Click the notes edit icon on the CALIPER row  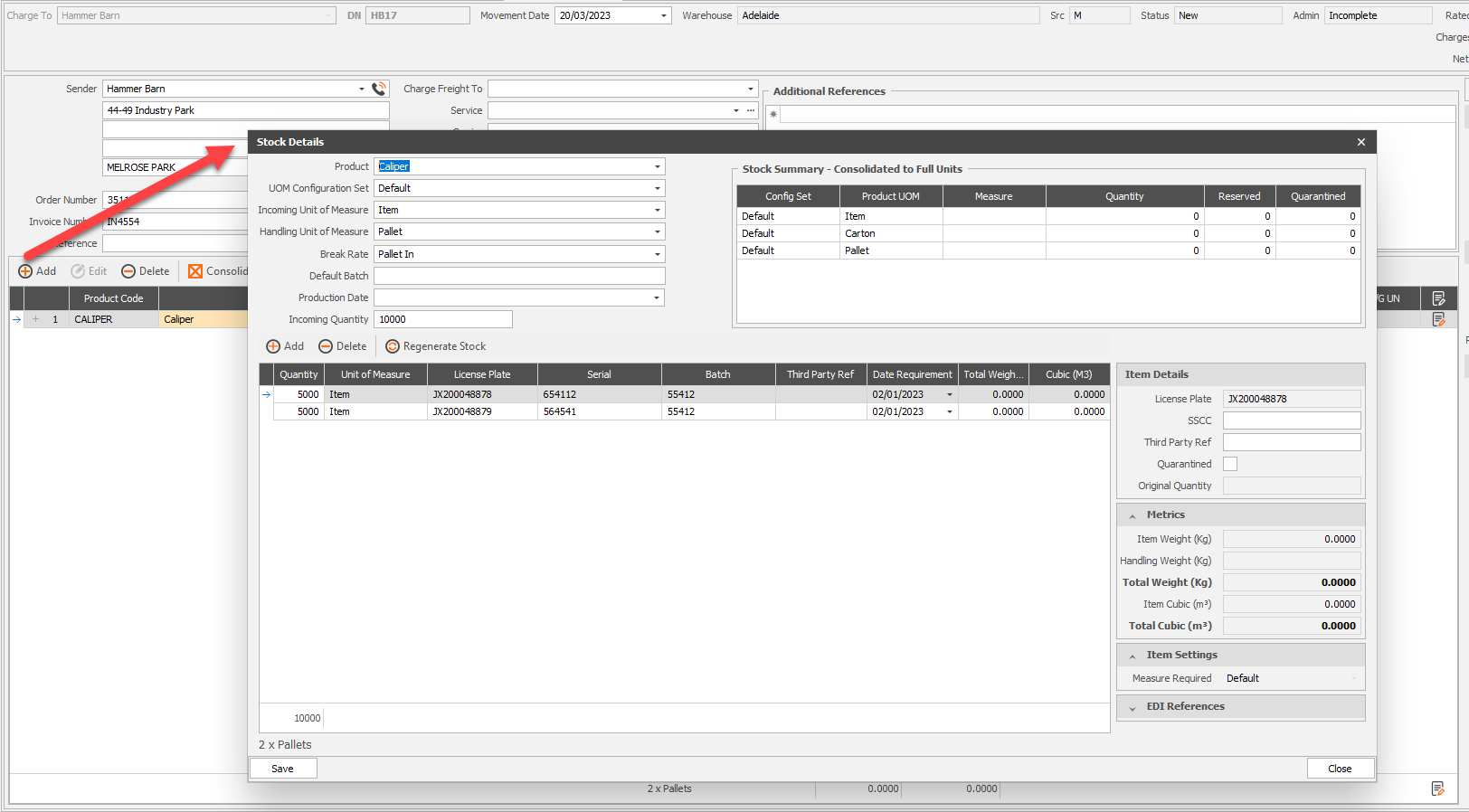(1438, 319)
